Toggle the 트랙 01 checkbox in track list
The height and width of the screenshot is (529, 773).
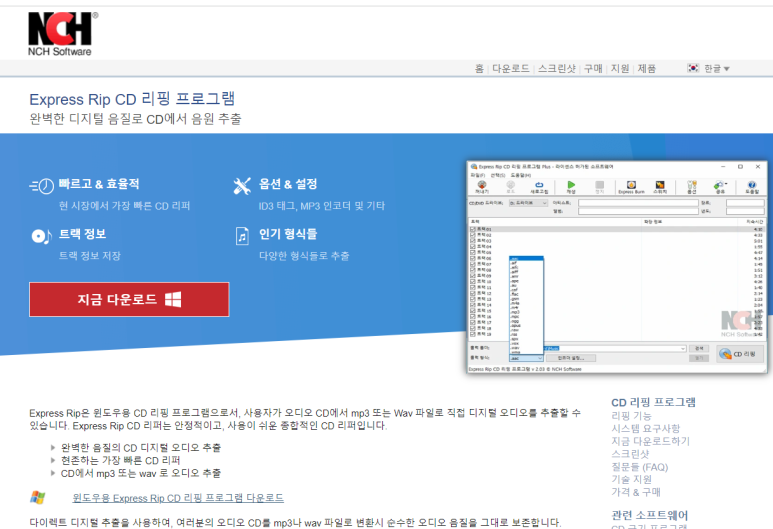pos(473,229)
